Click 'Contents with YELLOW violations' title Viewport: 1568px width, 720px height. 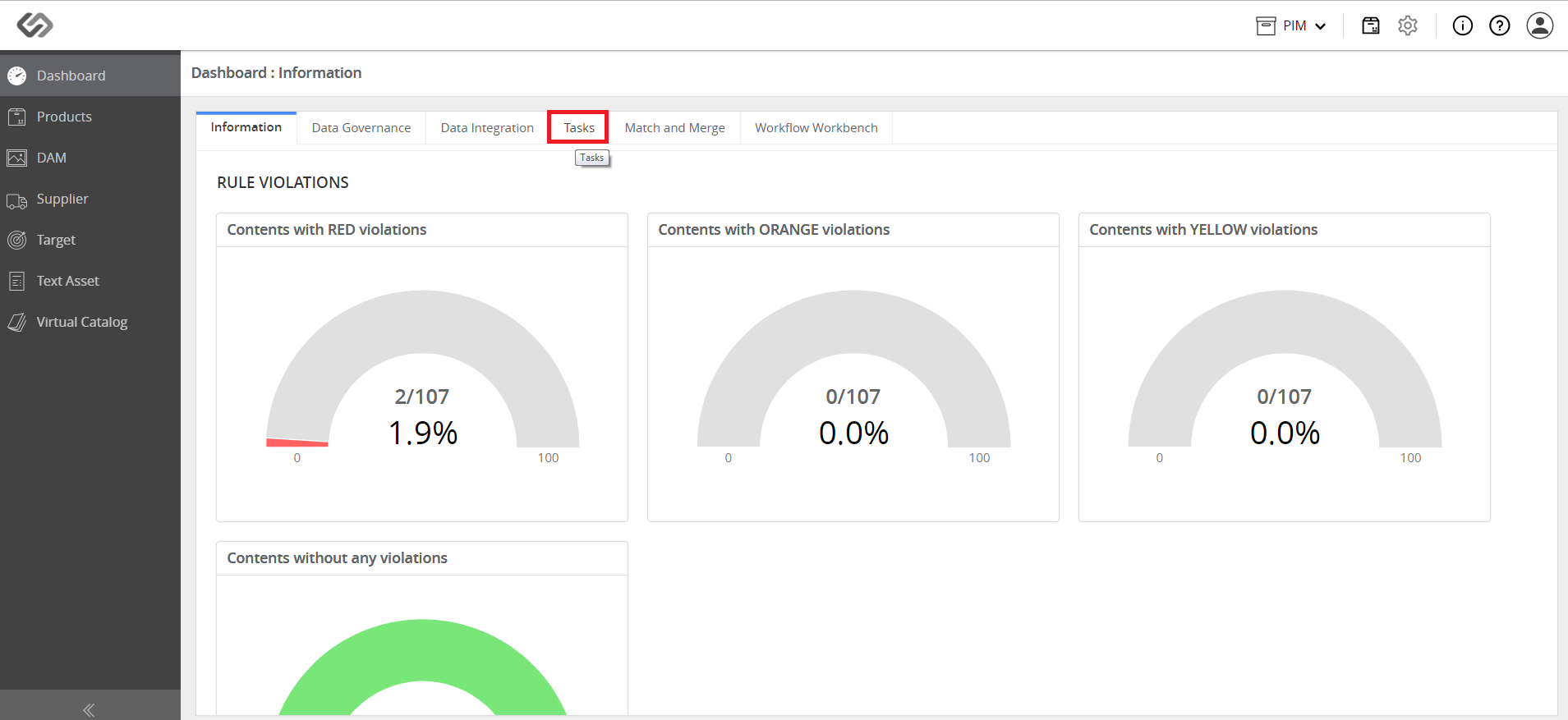[1203, 230]
